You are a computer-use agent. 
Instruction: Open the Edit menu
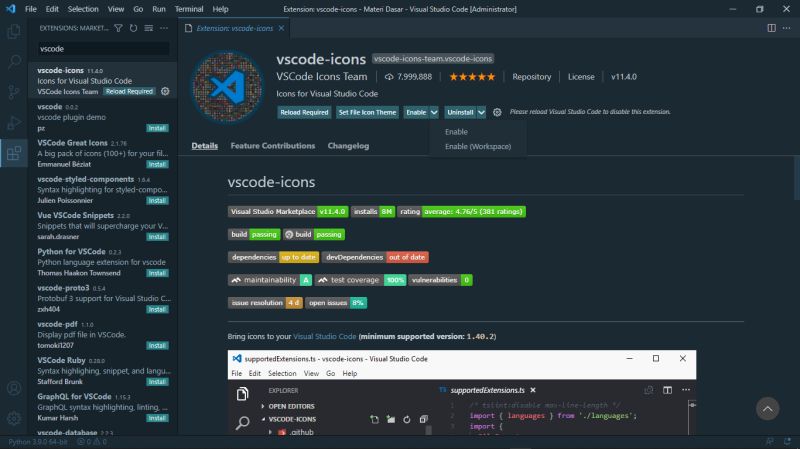click(52, 9)
